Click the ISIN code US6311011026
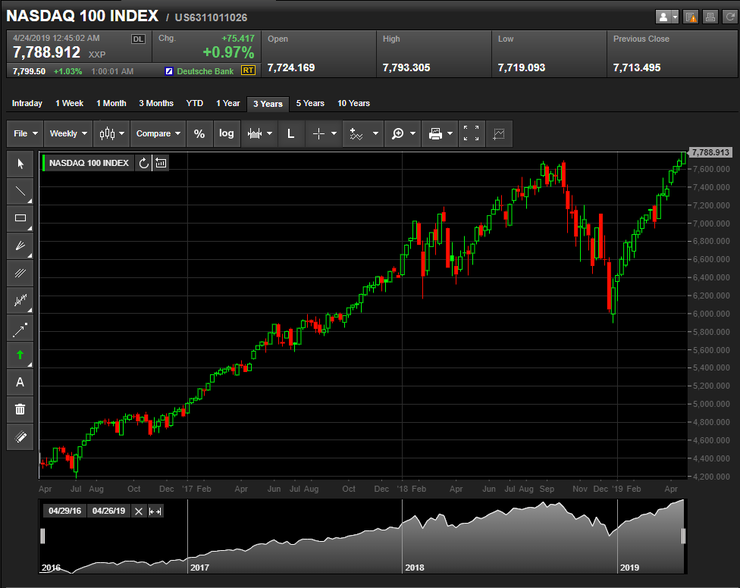Image resolution: width=740 pixels, height=588 pixels. (211, 17)
